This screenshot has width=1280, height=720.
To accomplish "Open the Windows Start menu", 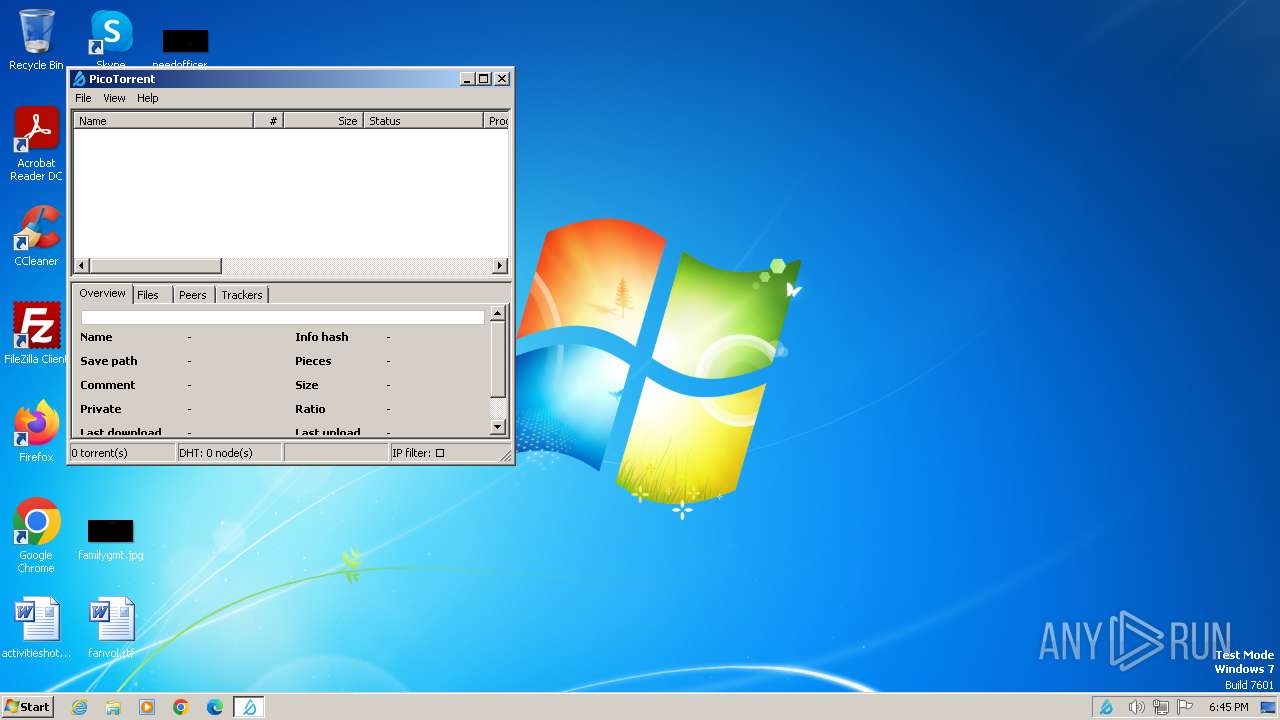I will tap(27, 706).
